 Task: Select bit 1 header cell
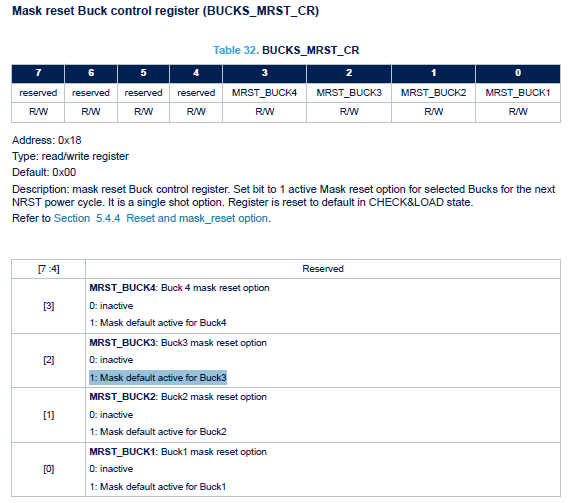(433, 73)
